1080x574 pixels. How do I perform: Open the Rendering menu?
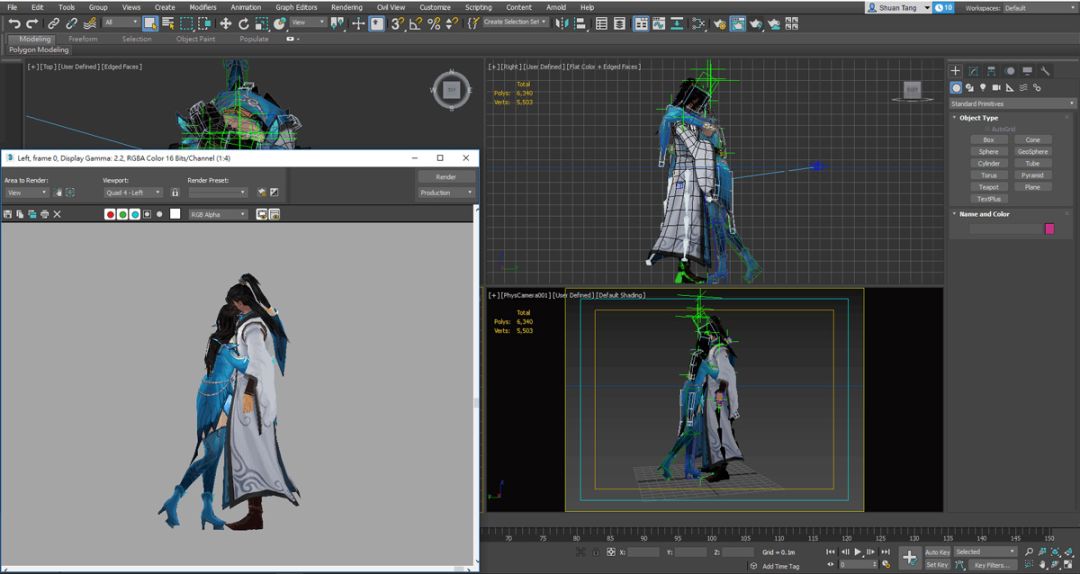pyautogui.click(x=346, y=7)
